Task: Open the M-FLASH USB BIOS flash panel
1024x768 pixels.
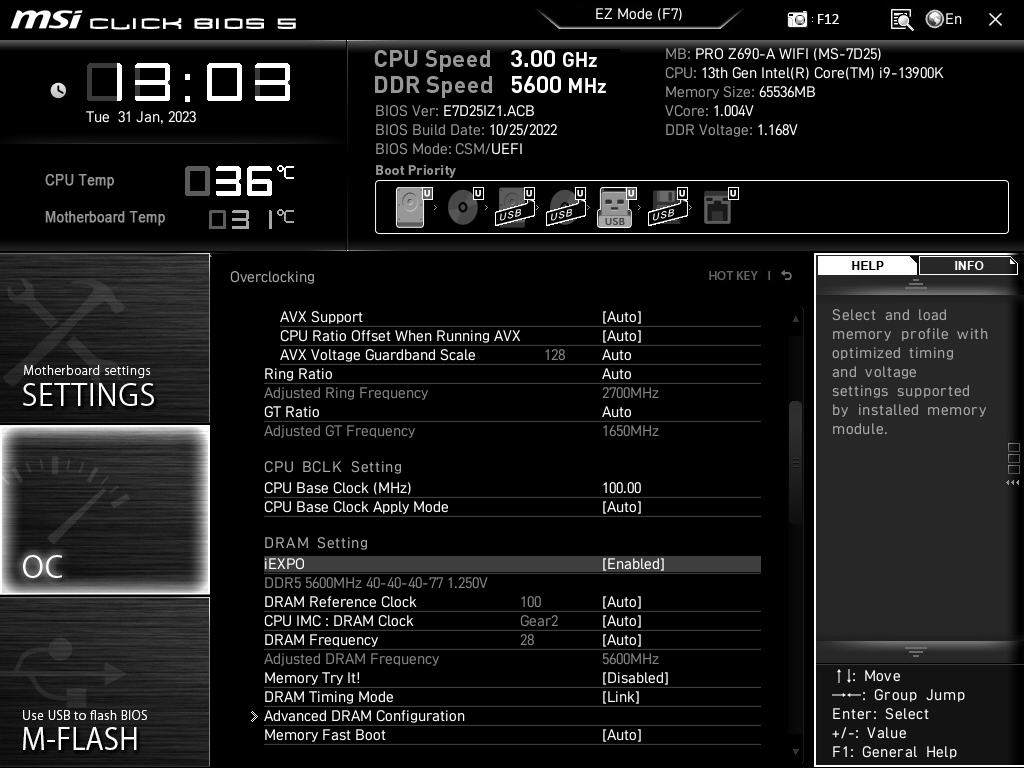Action: 104,681
